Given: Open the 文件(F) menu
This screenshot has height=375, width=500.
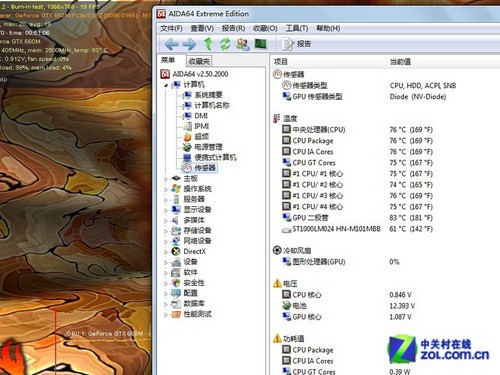Looking at the screenshot, I should [171, 28].
